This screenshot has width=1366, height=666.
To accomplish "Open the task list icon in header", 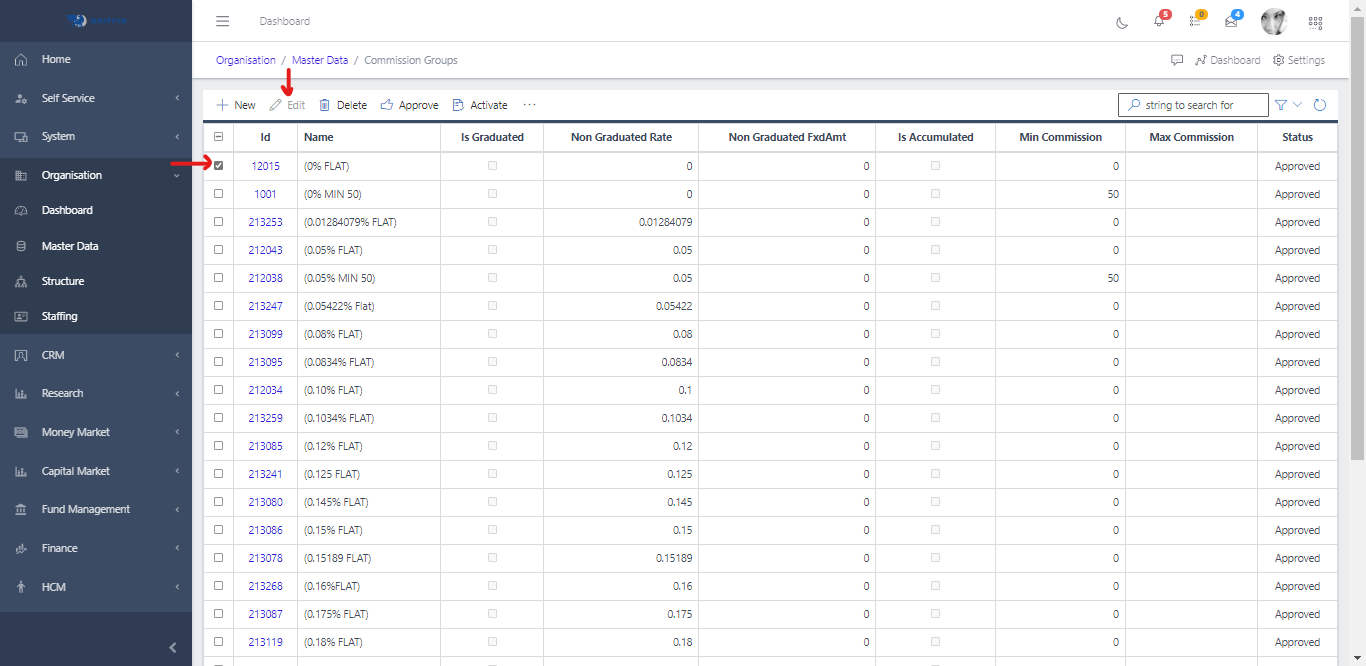I will [x=1195, y=22].
